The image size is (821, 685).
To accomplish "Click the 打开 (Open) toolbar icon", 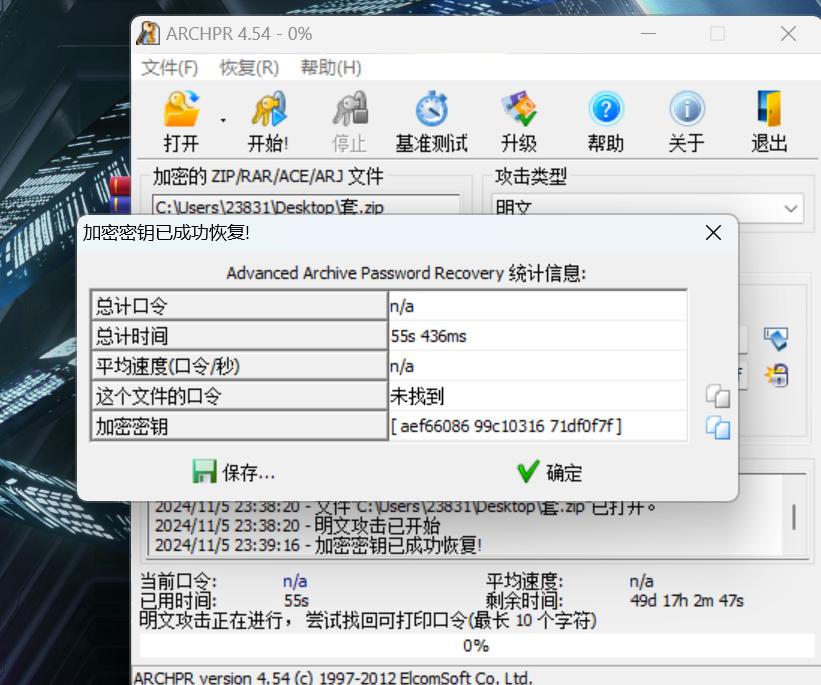I will 181,121.
